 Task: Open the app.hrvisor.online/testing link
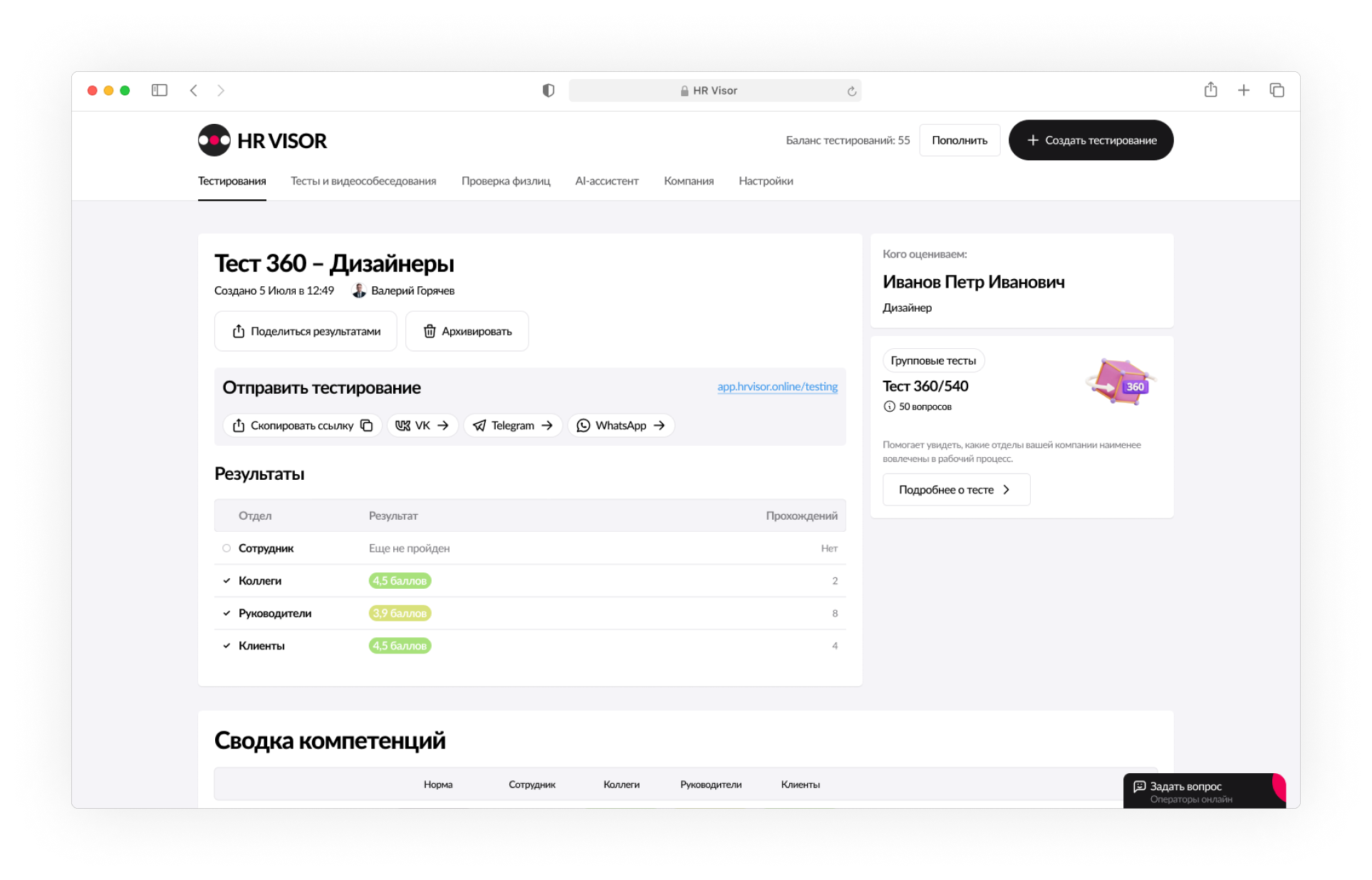[x=776, y=387]
